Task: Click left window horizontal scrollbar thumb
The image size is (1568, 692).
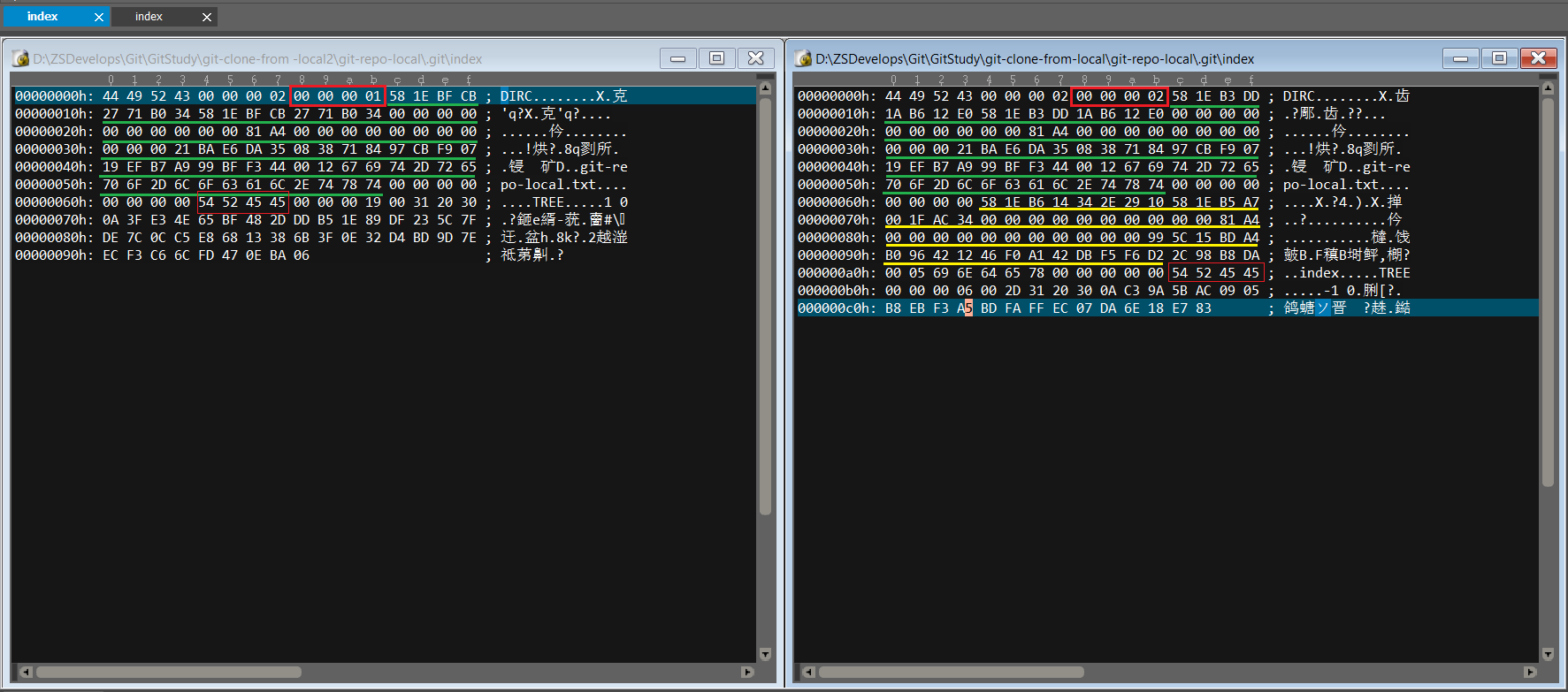Action: click(168, 672)
